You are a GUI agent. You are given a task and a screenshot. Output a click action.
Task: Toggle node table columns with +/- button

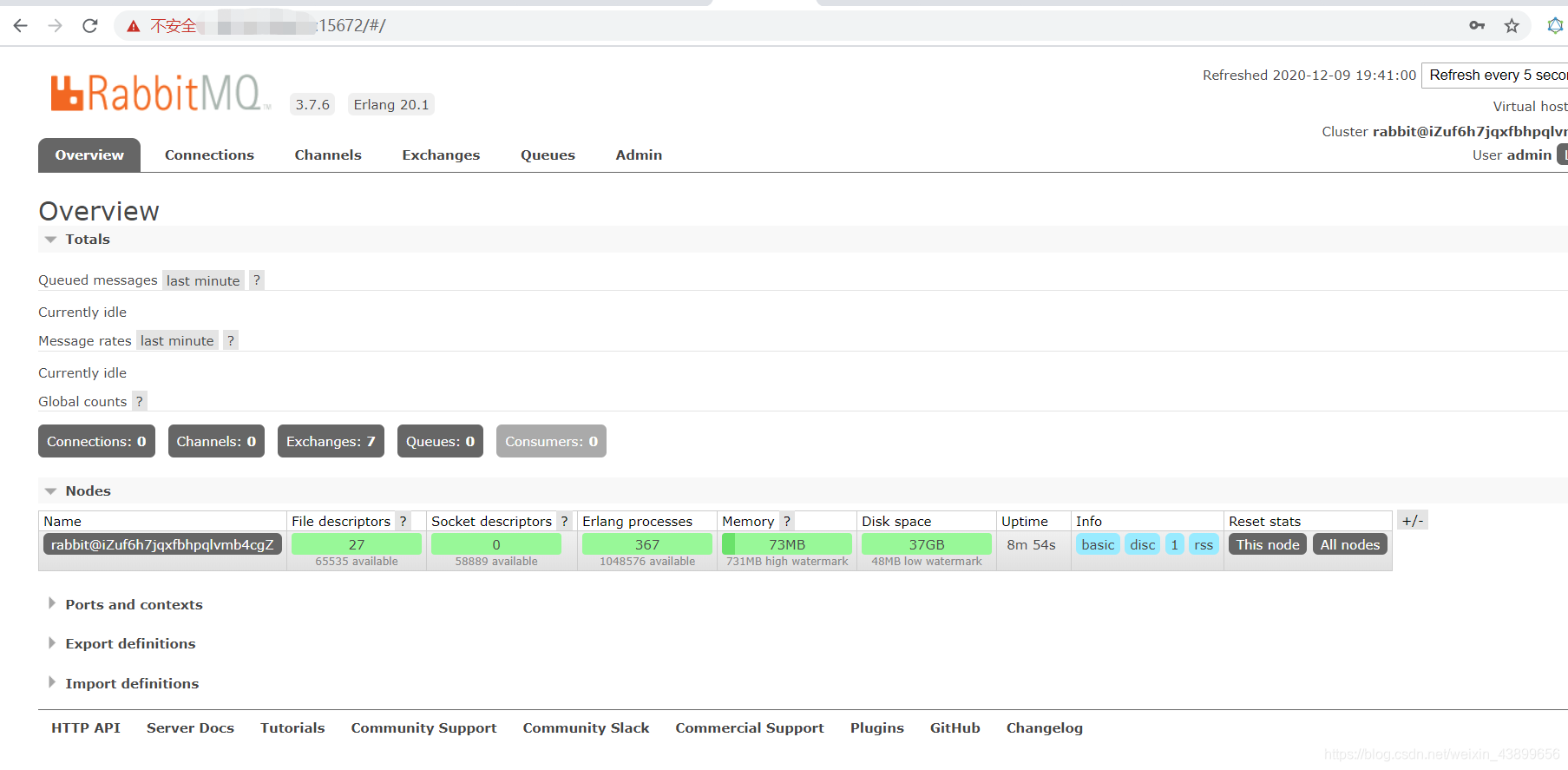click(1413, 521)
